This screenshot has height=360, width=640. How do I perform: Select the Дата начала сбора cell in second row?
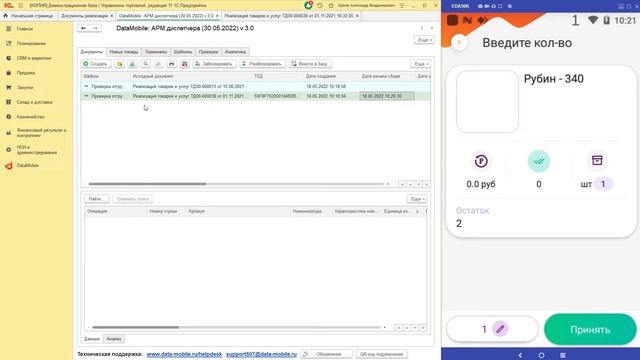click(x=387, y=96)
